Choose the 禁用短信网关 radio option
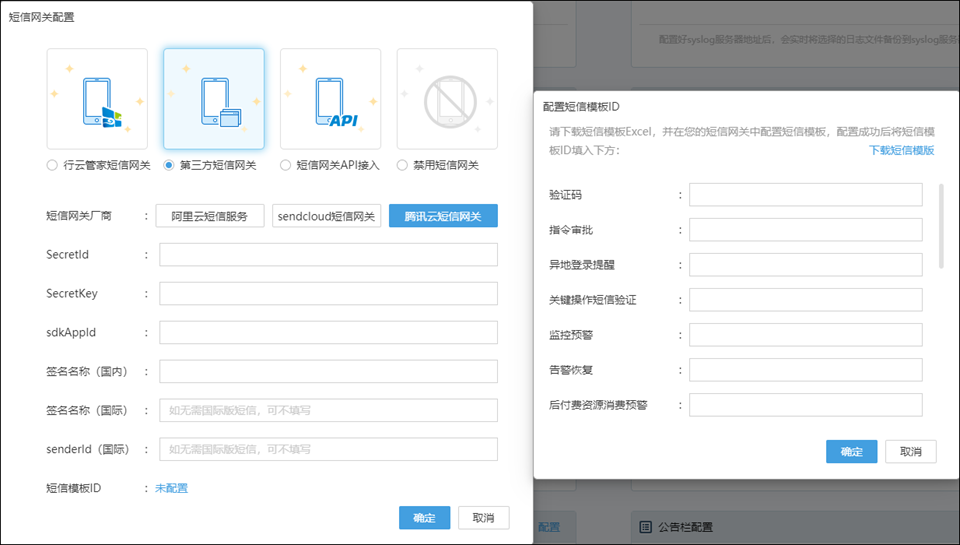The height and width of the screenshot is (545, 960). click(x=403, y=165)
